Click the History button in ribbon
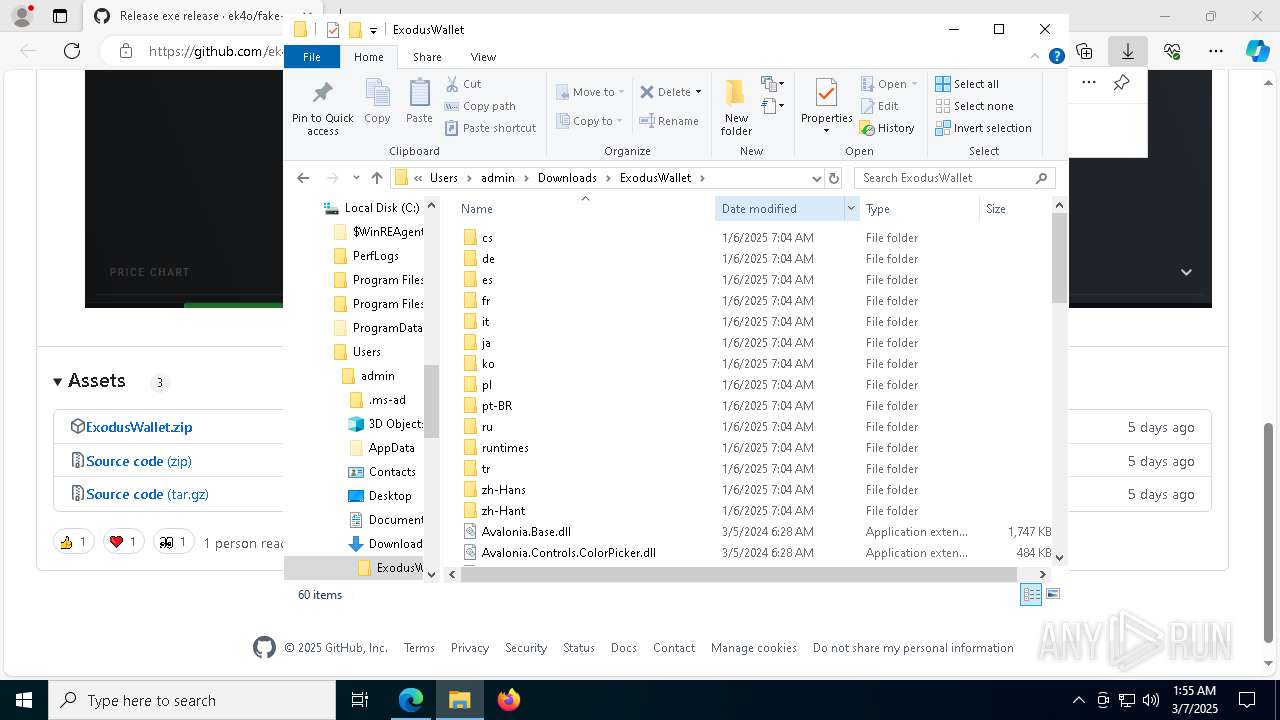The width and height of the screenshot is (1280, 720). coord(886,128)
